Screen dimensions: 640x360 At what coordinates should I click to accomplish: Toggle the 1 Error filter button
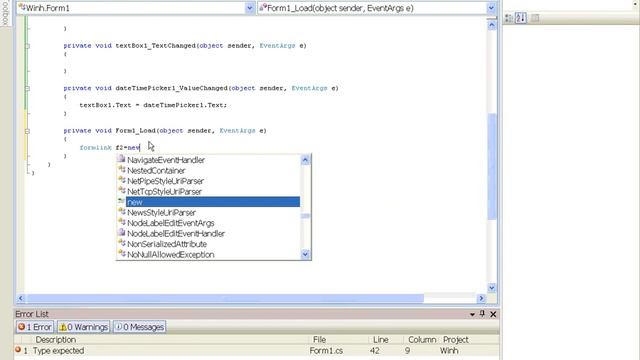35,327
